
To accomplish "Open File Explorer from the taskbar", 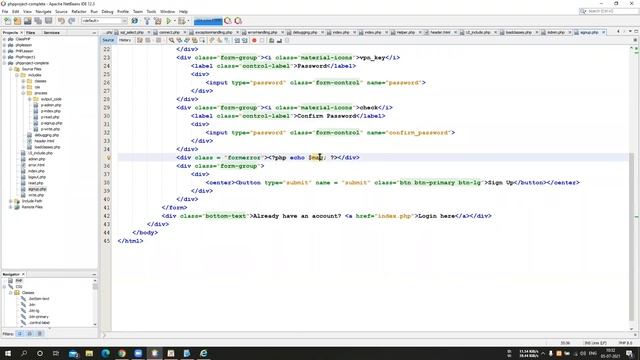I will (x=89, y=353).
